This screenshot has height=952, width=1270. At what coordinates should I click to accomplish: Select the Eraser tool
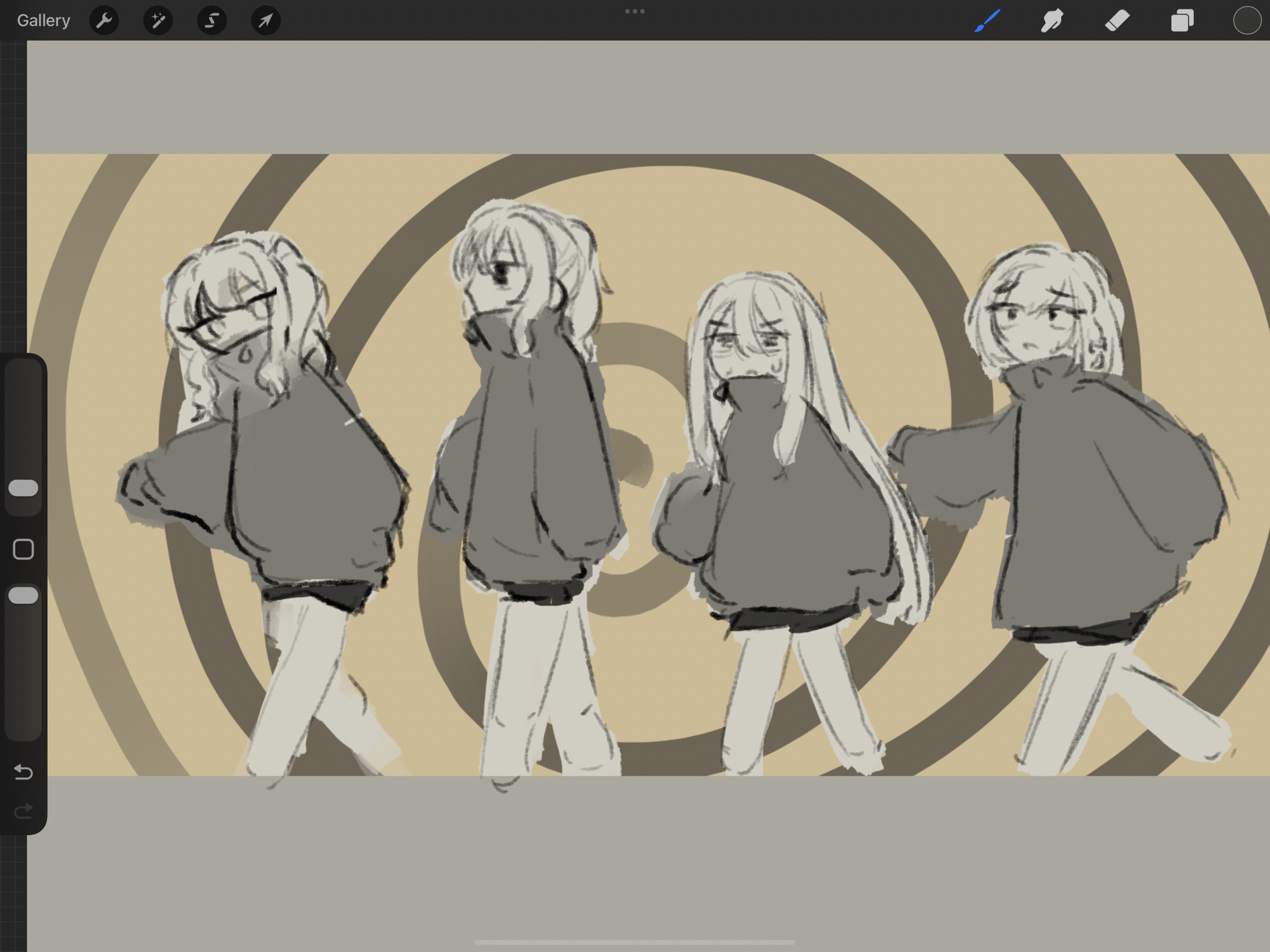(x=1117, y=20)
